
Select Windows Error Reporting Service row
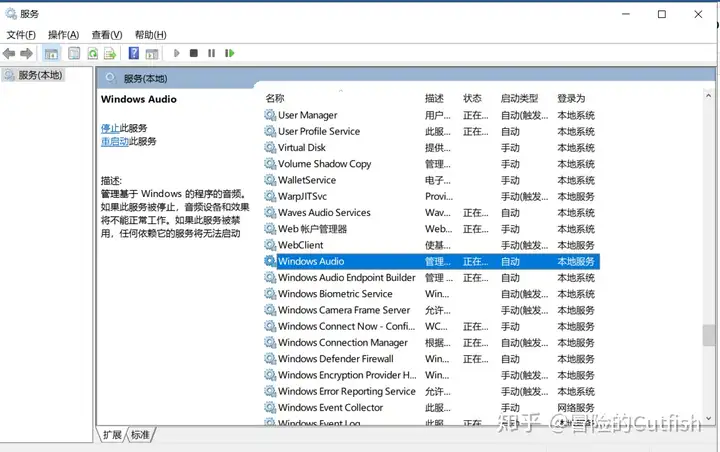tap(430, 391)
